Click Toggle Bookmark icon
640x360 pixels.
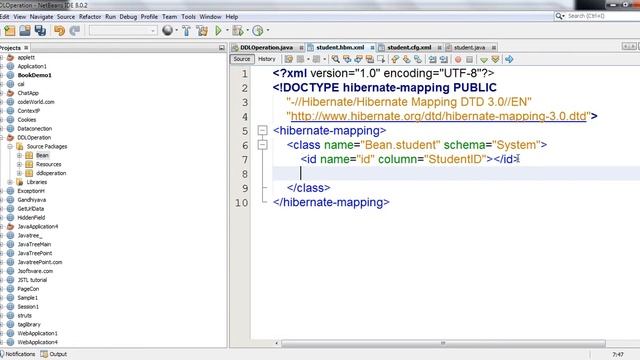[x=418, y=59]
